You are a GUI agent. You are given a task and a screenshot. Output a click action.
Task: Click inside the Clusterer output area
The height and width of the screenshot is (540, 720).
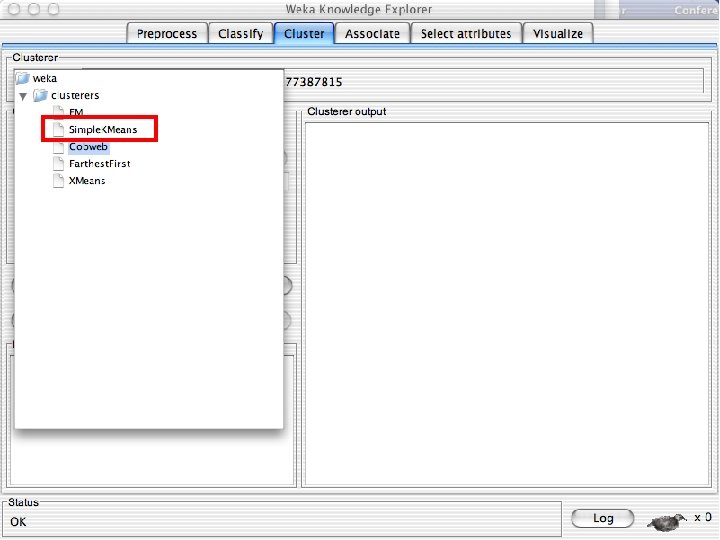coord(507,304)
